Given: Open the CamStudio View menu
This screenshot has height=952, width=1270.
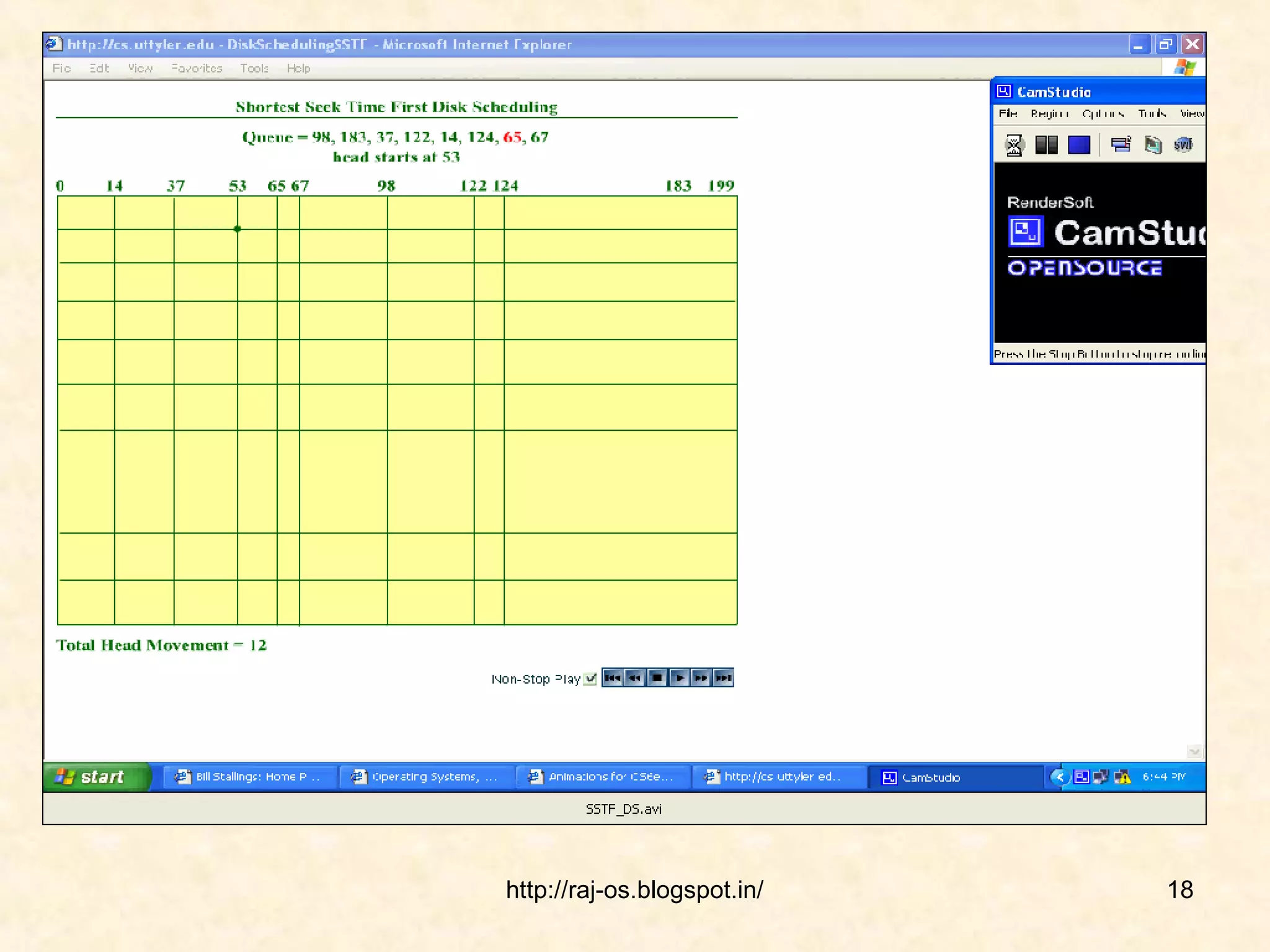Looking at the screenshot, I should [1192, 113].
